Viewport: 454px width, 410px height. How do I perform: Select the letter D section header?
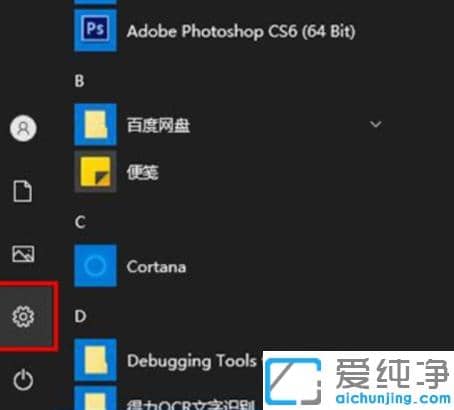pos(80,316)
